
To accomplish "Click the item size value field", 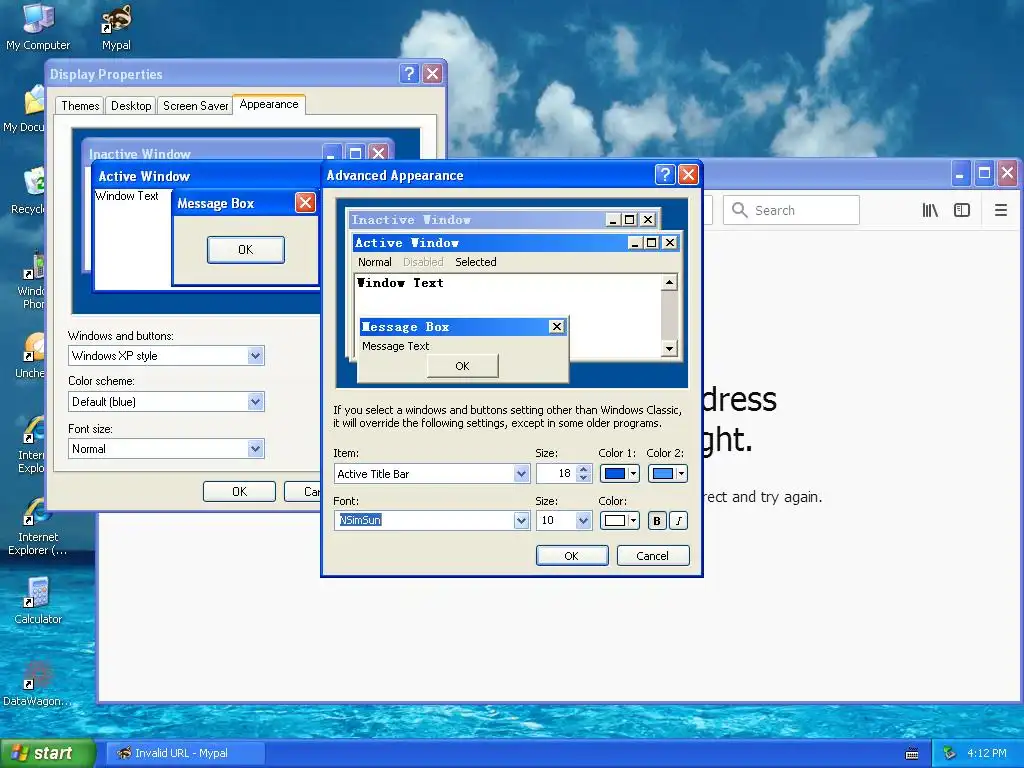I will pyautogui.click(x=556, y=473).
